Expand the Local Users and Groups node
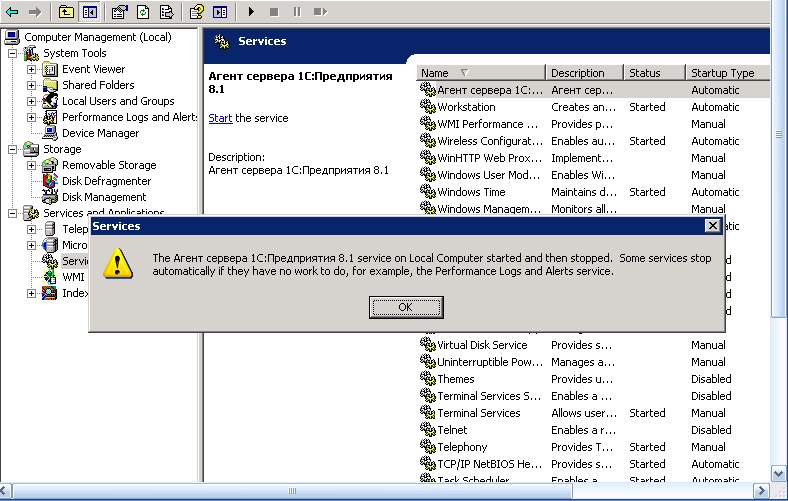The height and width of the screenshot is (501, 788). click(x=31, y=101)
